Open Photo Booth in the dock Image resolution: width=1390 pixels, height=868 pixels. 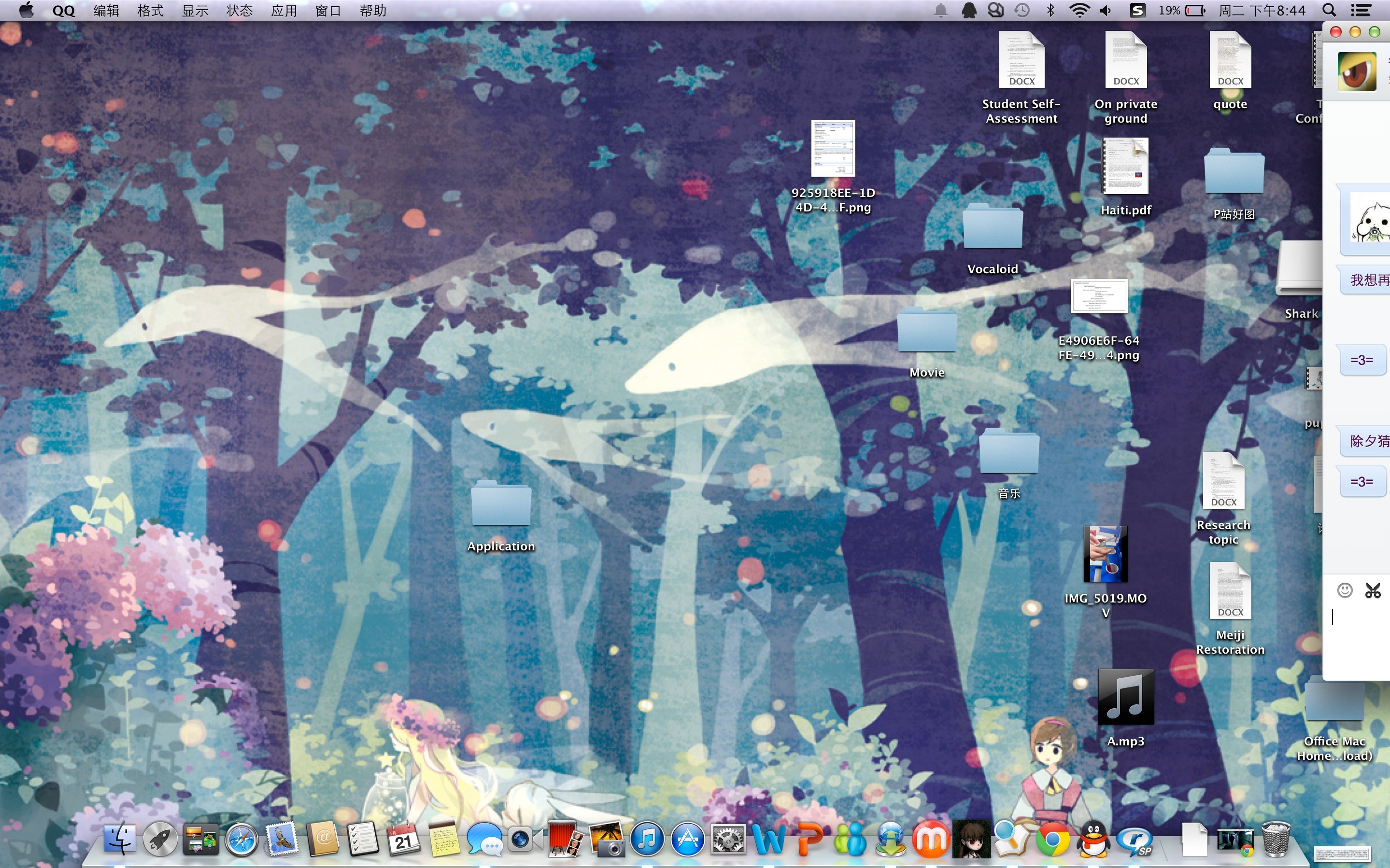point(566,840)
